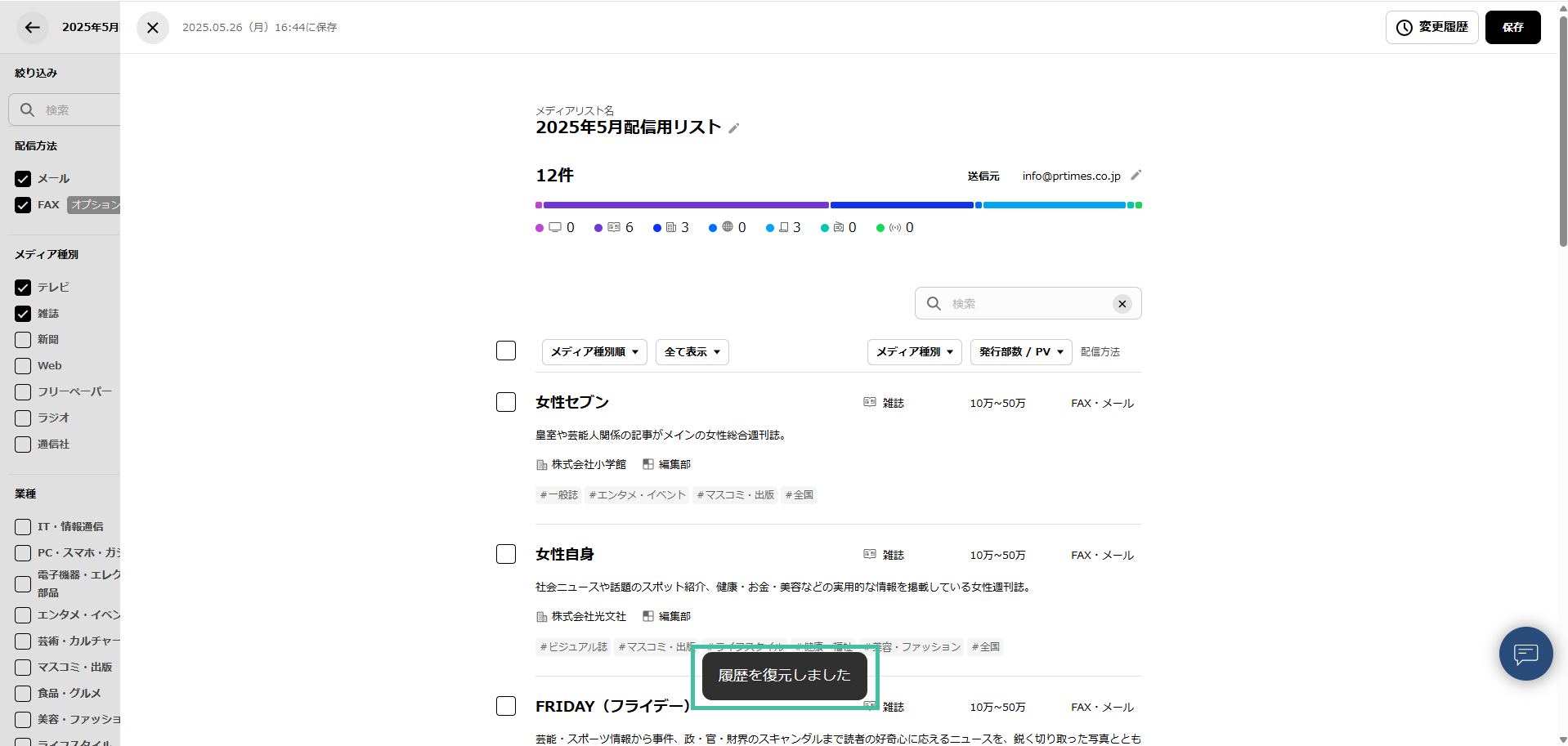Edit media list name with pencil icon

pyautogui.click(x=734, y=128)
